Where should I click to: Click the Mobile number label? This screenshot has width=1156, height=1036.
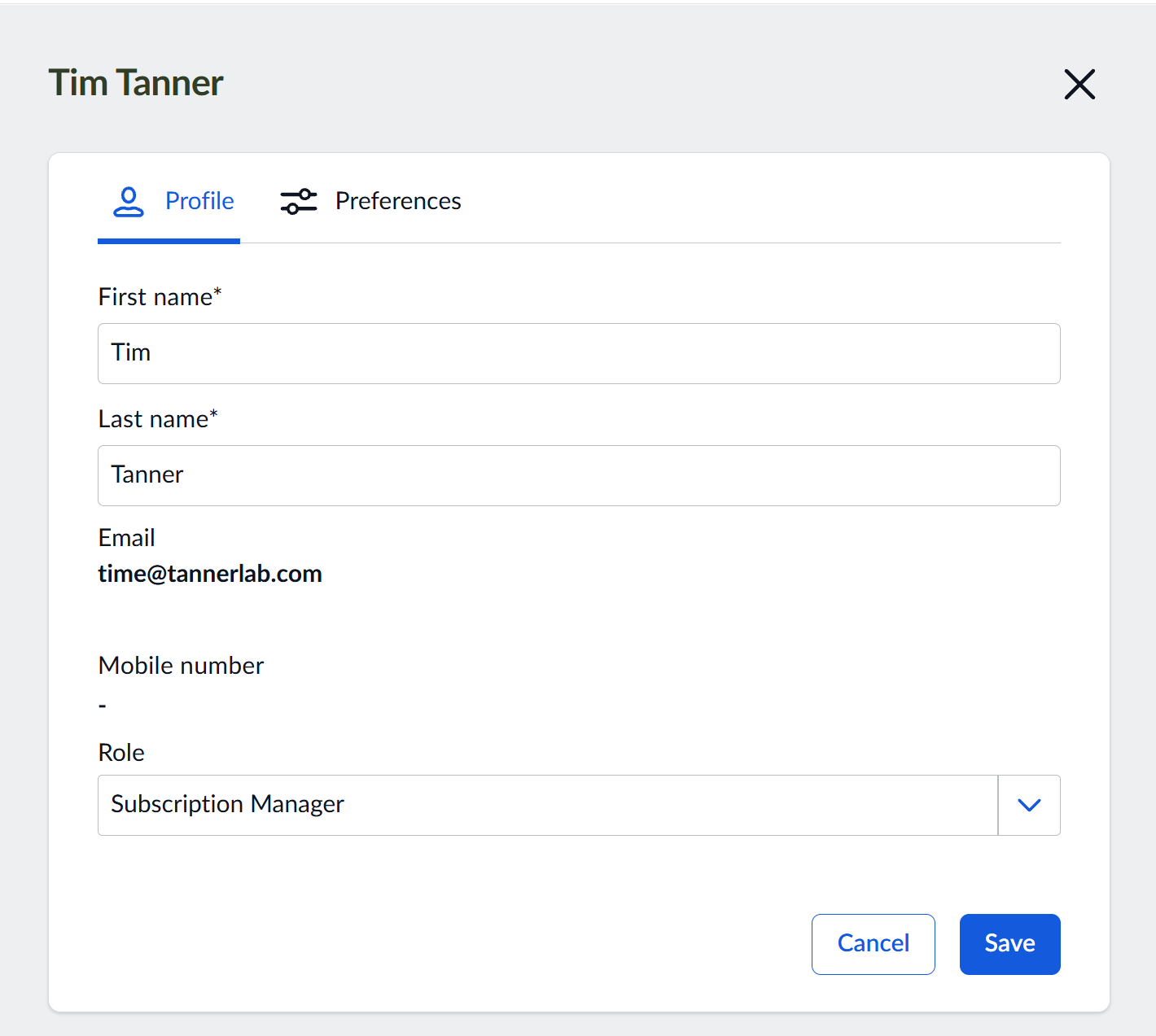coord(181,666)
